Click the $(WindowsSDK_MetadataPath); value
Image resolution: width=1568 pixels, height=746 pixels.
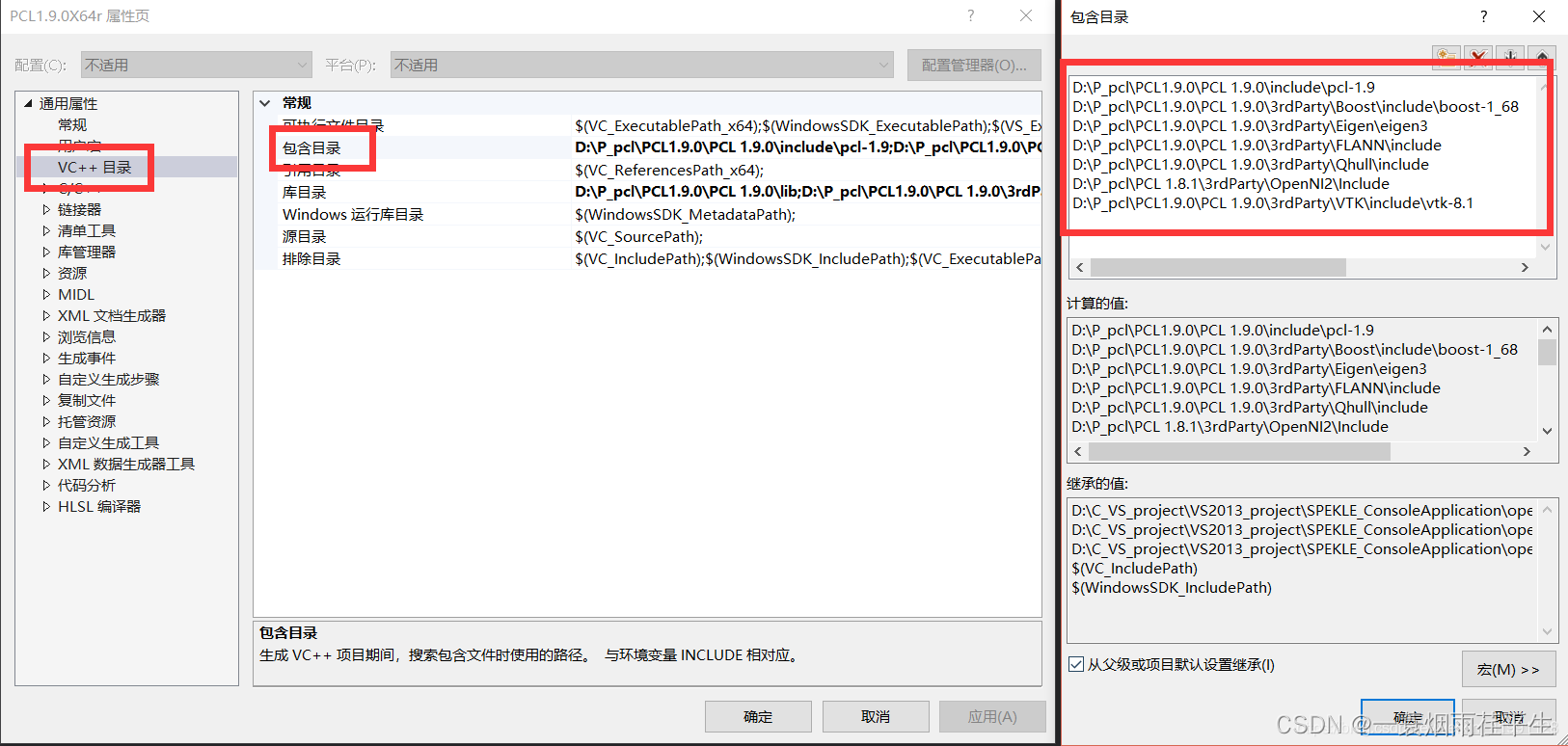pos(685,214)
